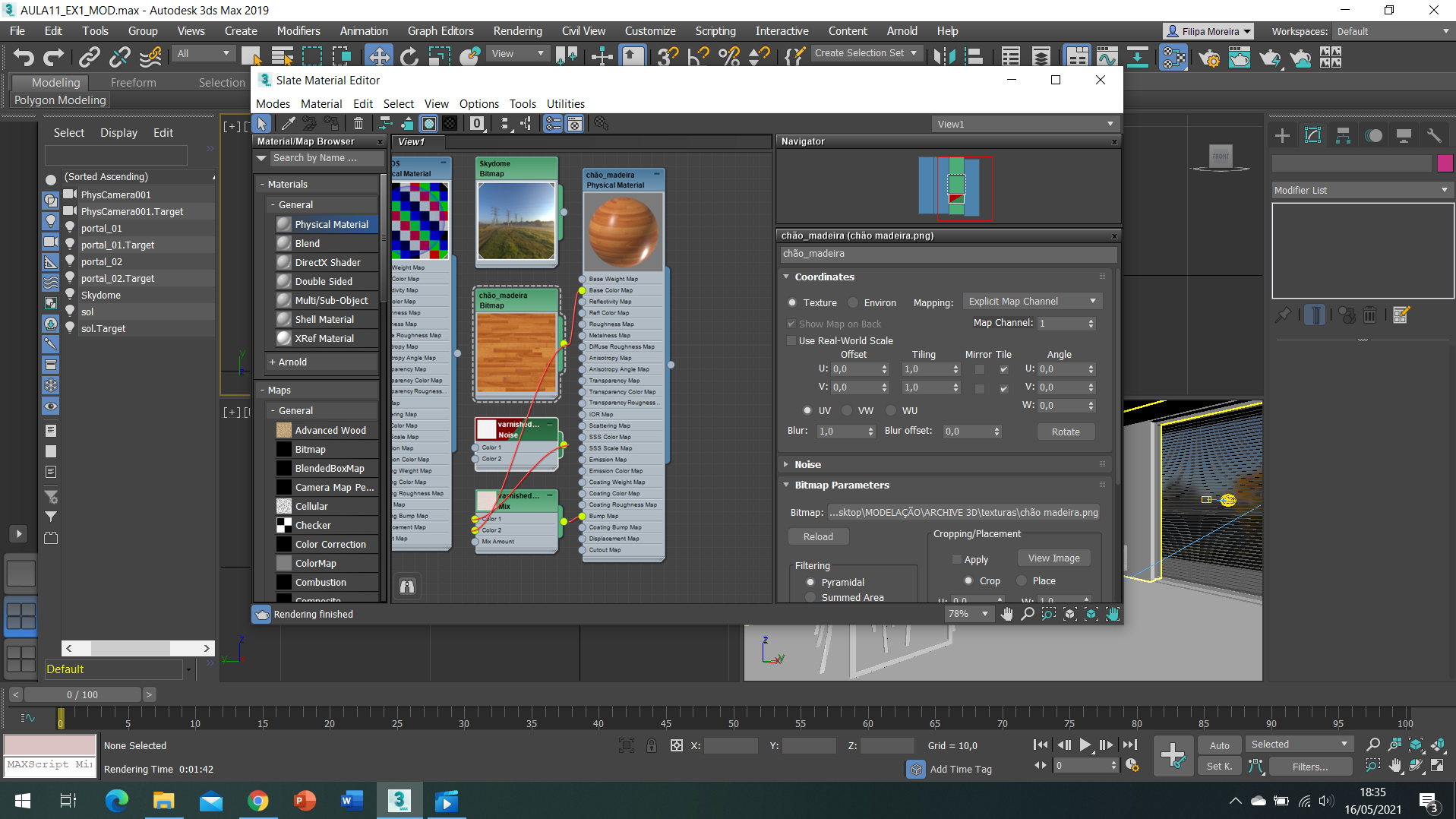1456x819 pixels.
Task: Open the Rendering menu
Action: tap(517, 31)
